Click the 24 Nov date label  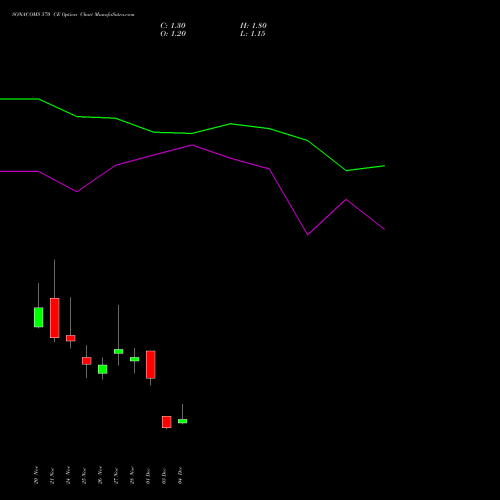(x=68, y=475)
